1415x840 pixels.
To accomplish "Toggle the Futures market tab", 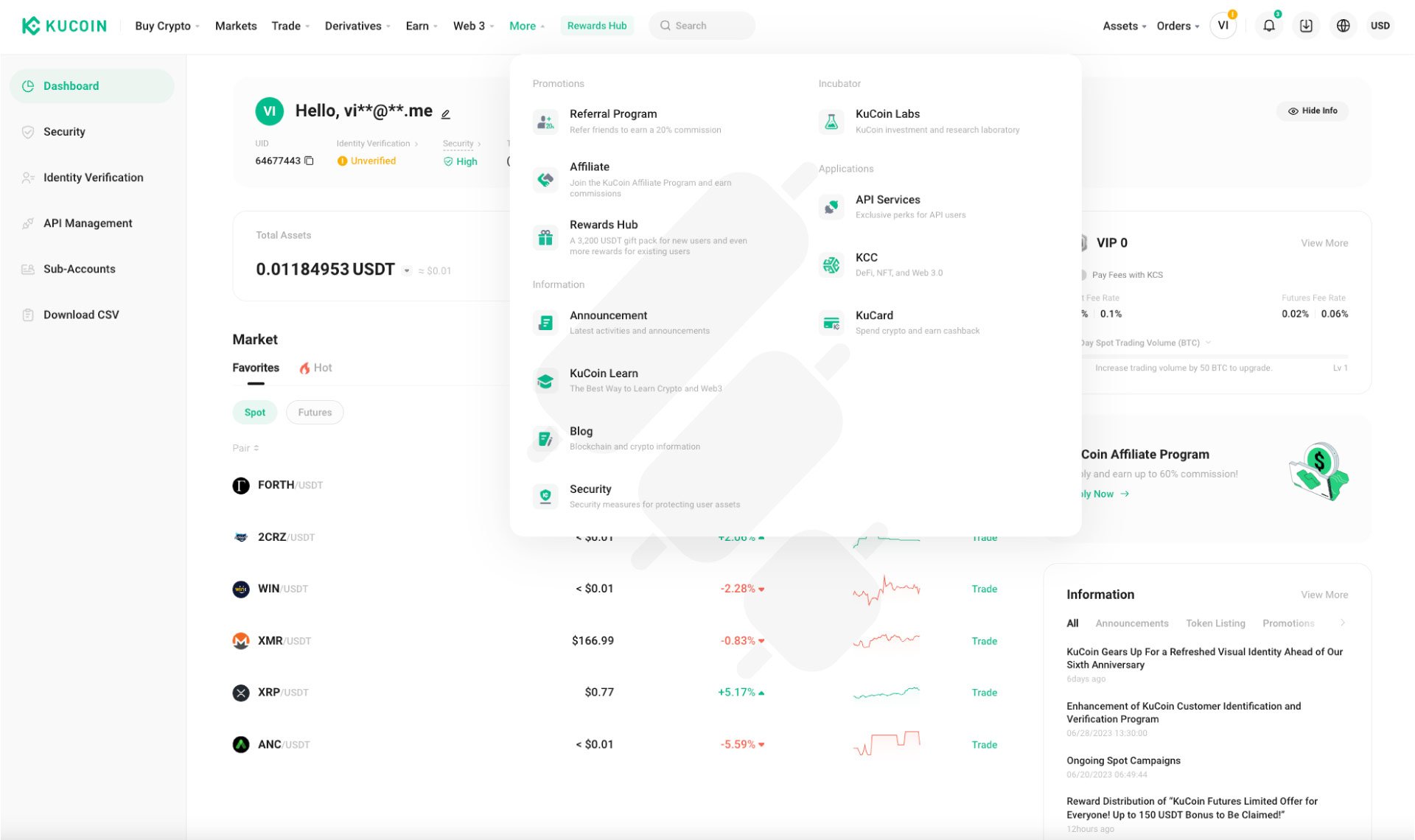I will [x=314, y=411].
